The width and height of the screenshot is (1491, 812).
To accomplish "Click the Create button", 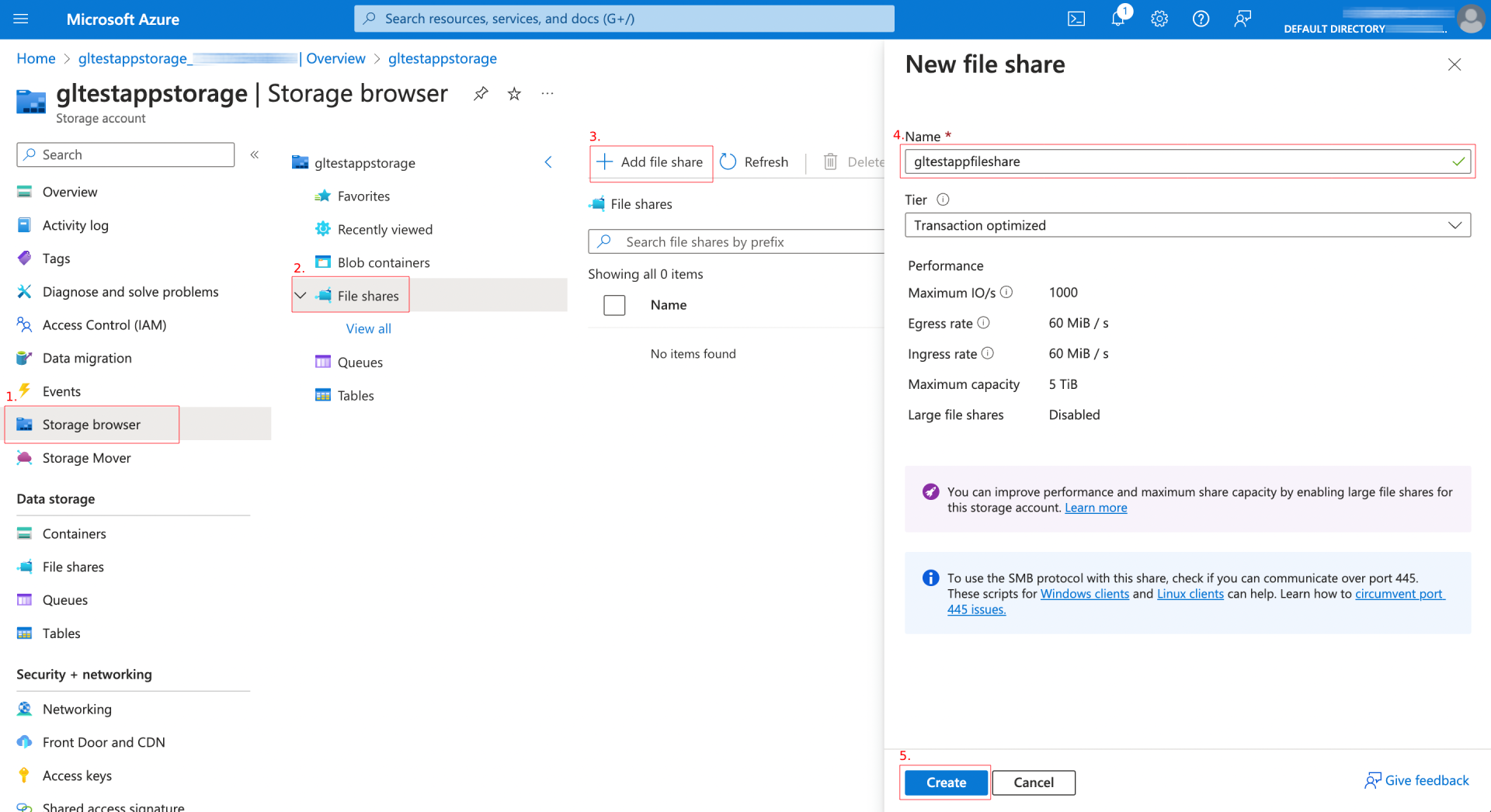I will point(946,783).
